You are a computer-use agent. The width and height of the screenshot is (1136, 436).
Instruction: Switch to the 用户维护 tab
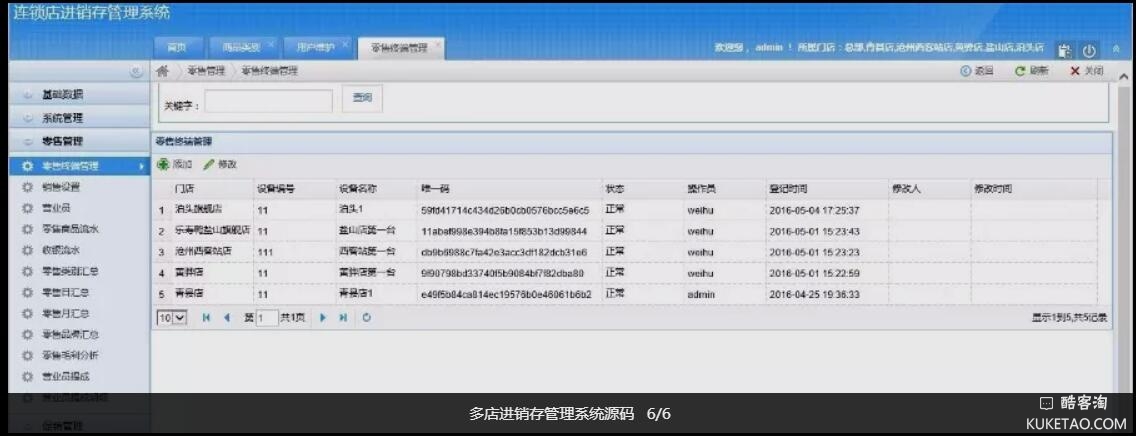coord(316,48)
